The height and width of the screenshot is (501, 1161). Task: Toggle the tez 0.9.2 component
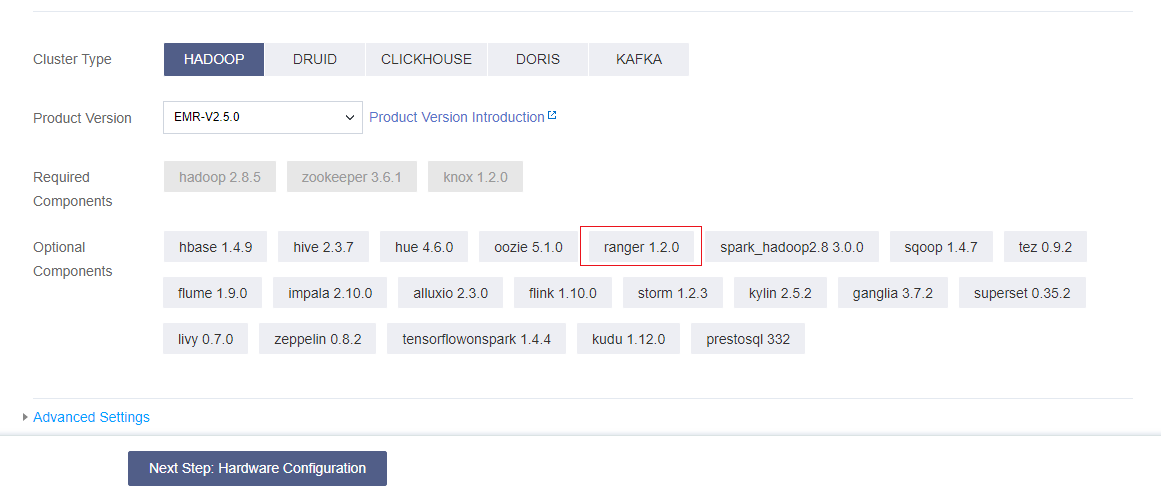click(1045, 246)
